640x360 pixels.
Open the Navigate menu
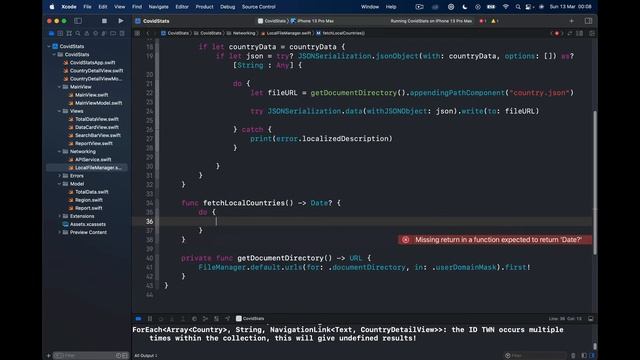tap(158, 7)
